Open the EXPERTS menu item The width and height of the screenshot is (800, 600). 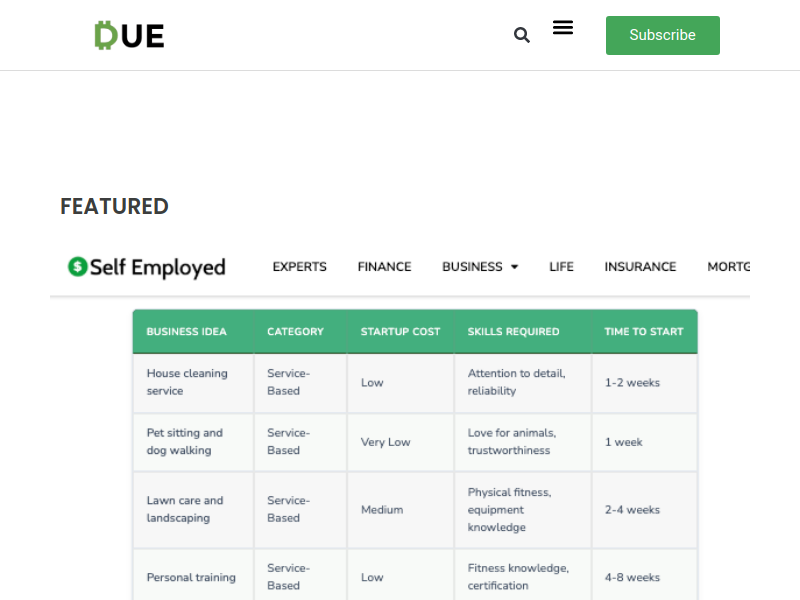click(x=299, y=267)
